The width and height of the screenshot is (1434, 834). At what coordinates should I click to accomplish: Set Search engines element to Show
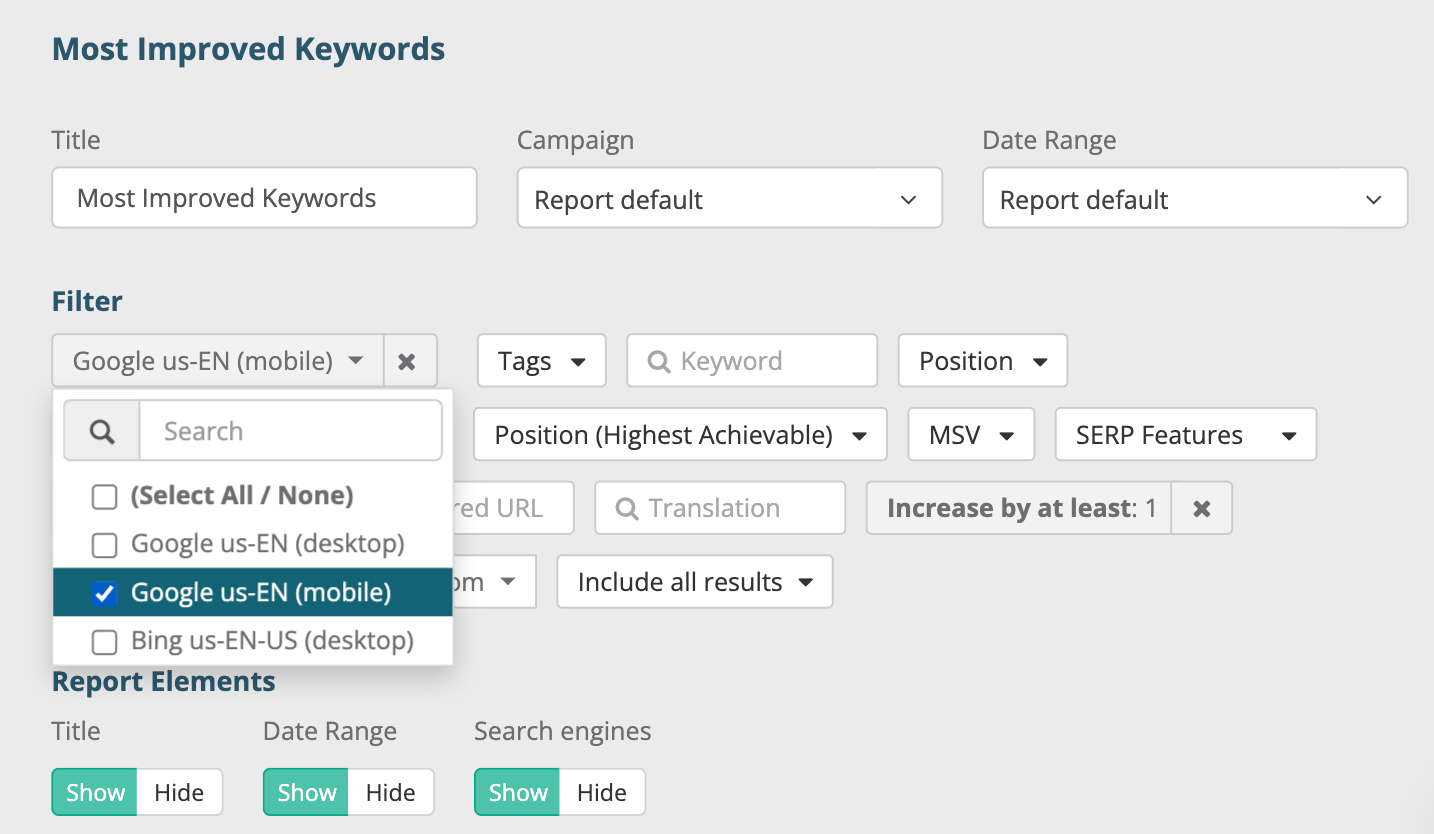[517, 792]
